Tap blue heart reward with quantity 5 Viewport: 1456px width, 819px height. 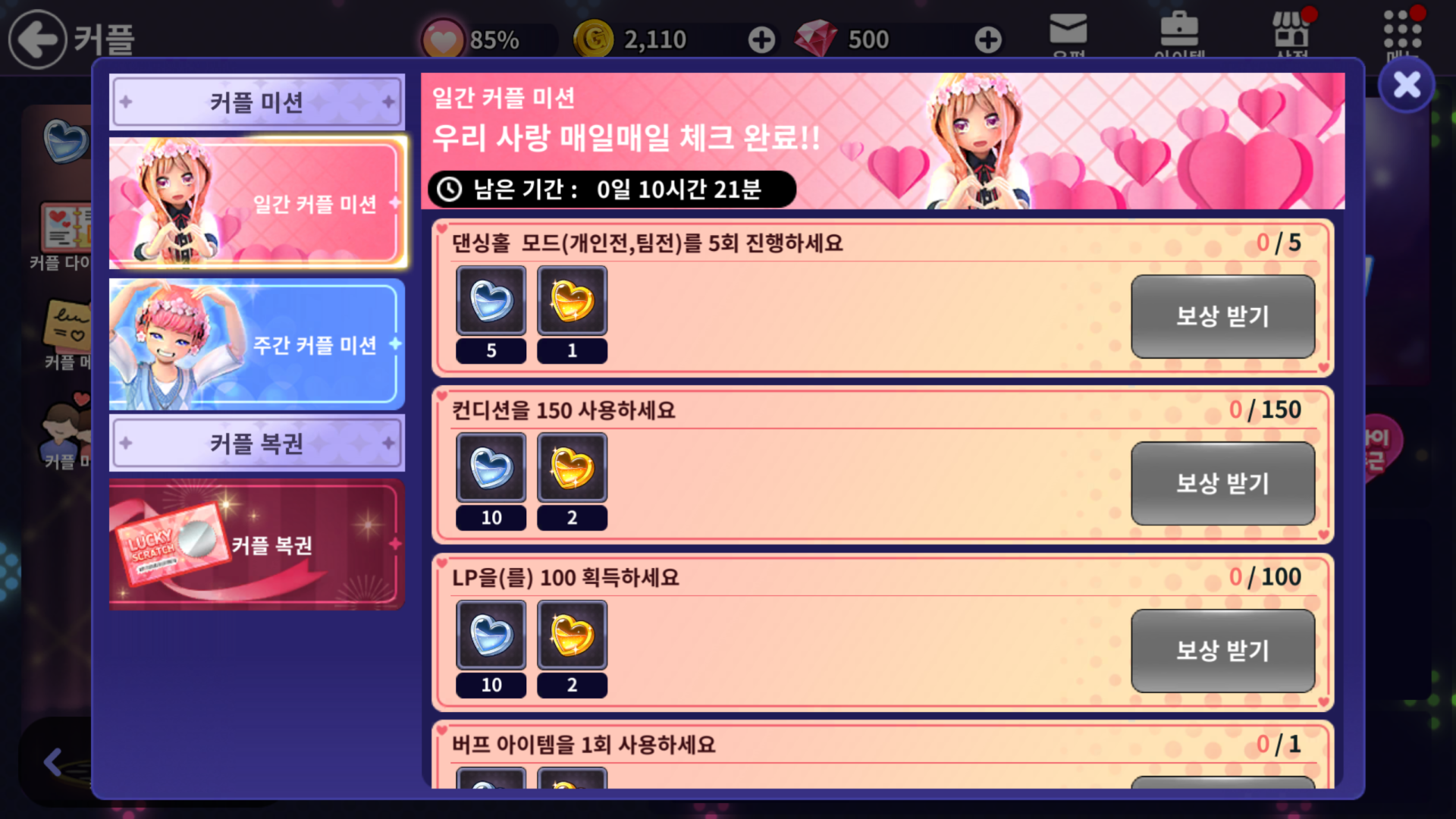(x=491, y=301)
